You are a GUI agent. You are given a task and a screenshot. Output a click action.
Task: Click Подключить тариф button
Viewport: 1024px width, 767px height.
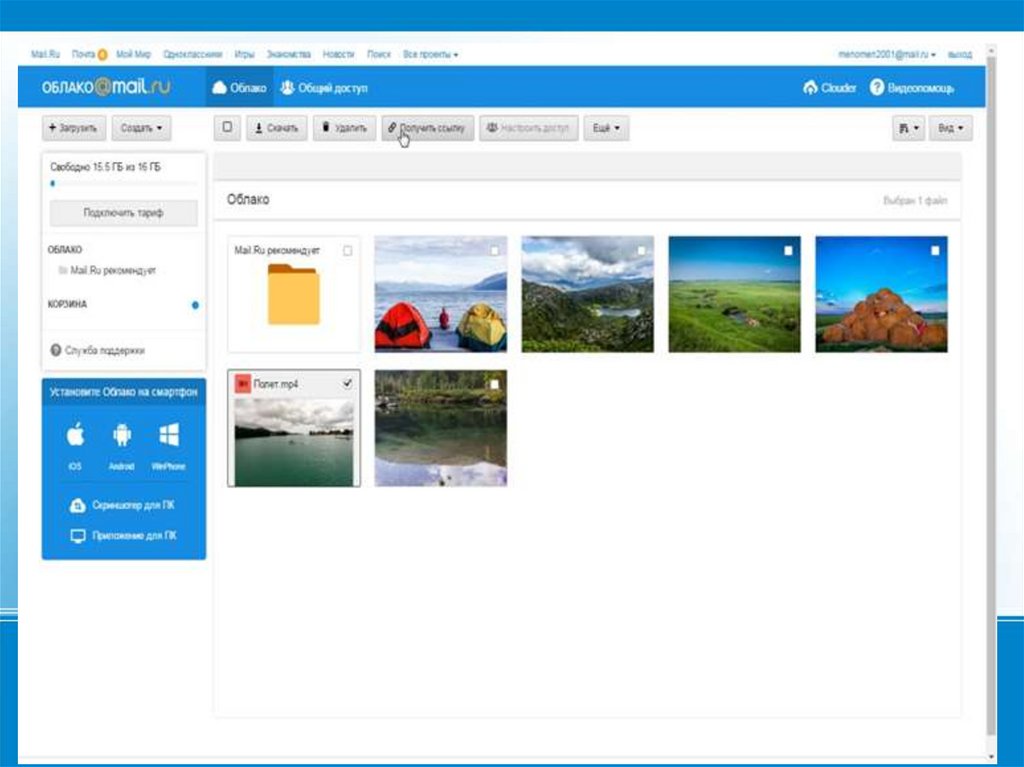click(123, 213)
